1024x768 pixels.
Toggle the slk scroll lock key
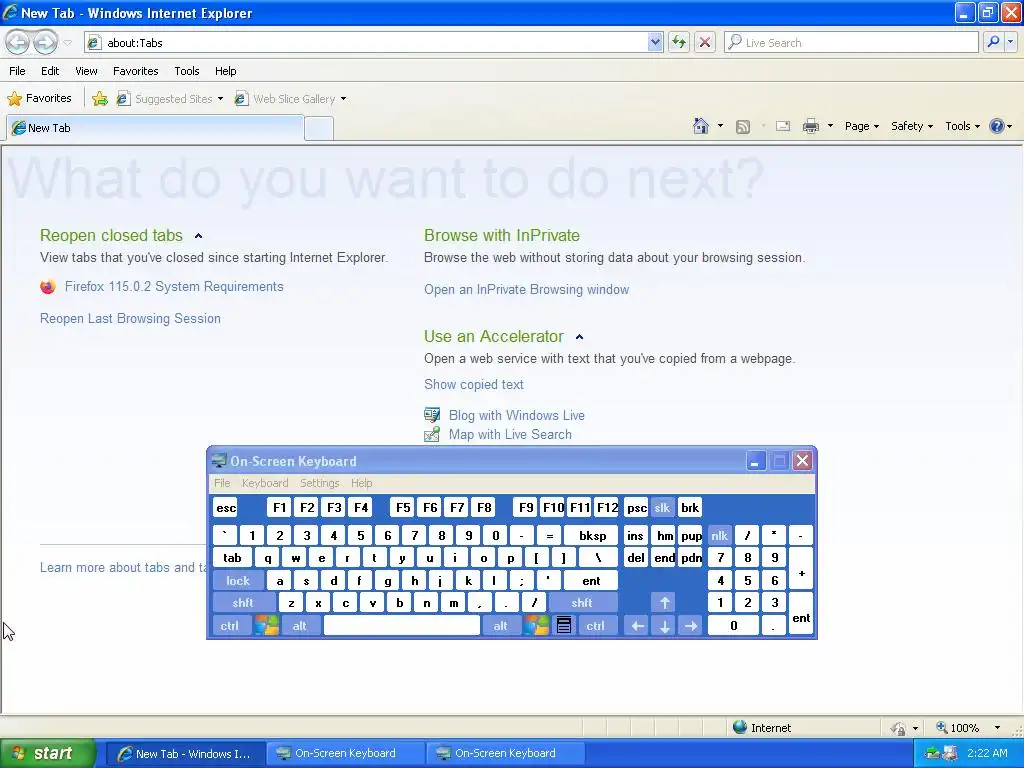662,508
